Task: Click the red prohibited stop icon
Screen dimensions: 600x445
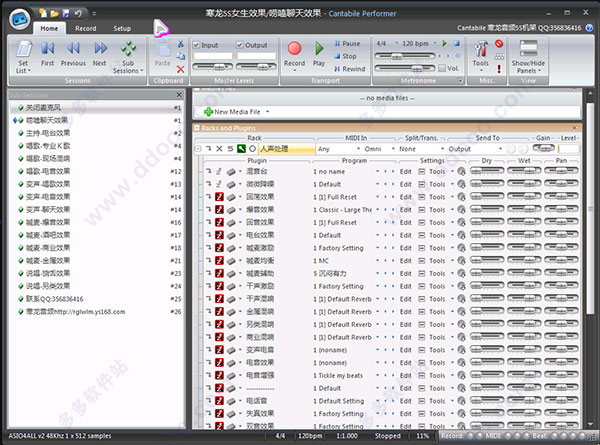Action: 499,44
